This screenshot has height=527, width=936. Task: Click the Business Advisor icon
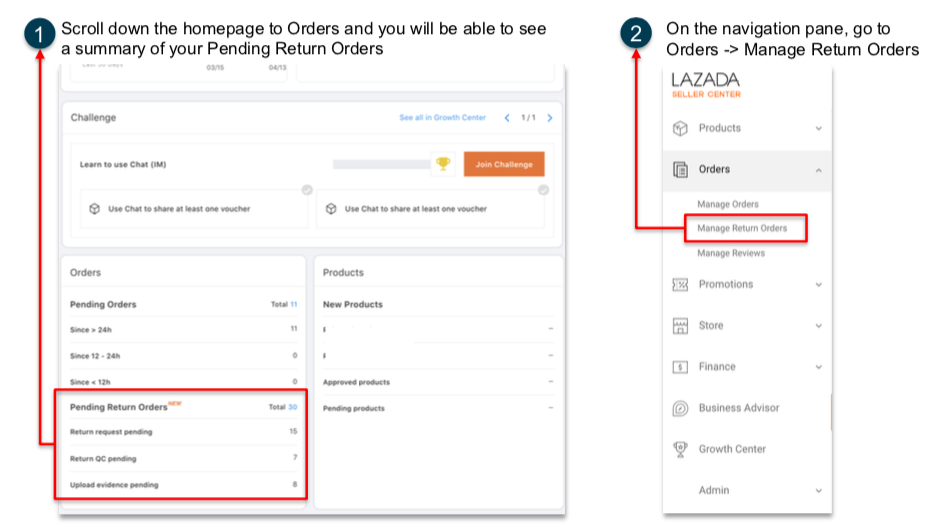(680, 408)
